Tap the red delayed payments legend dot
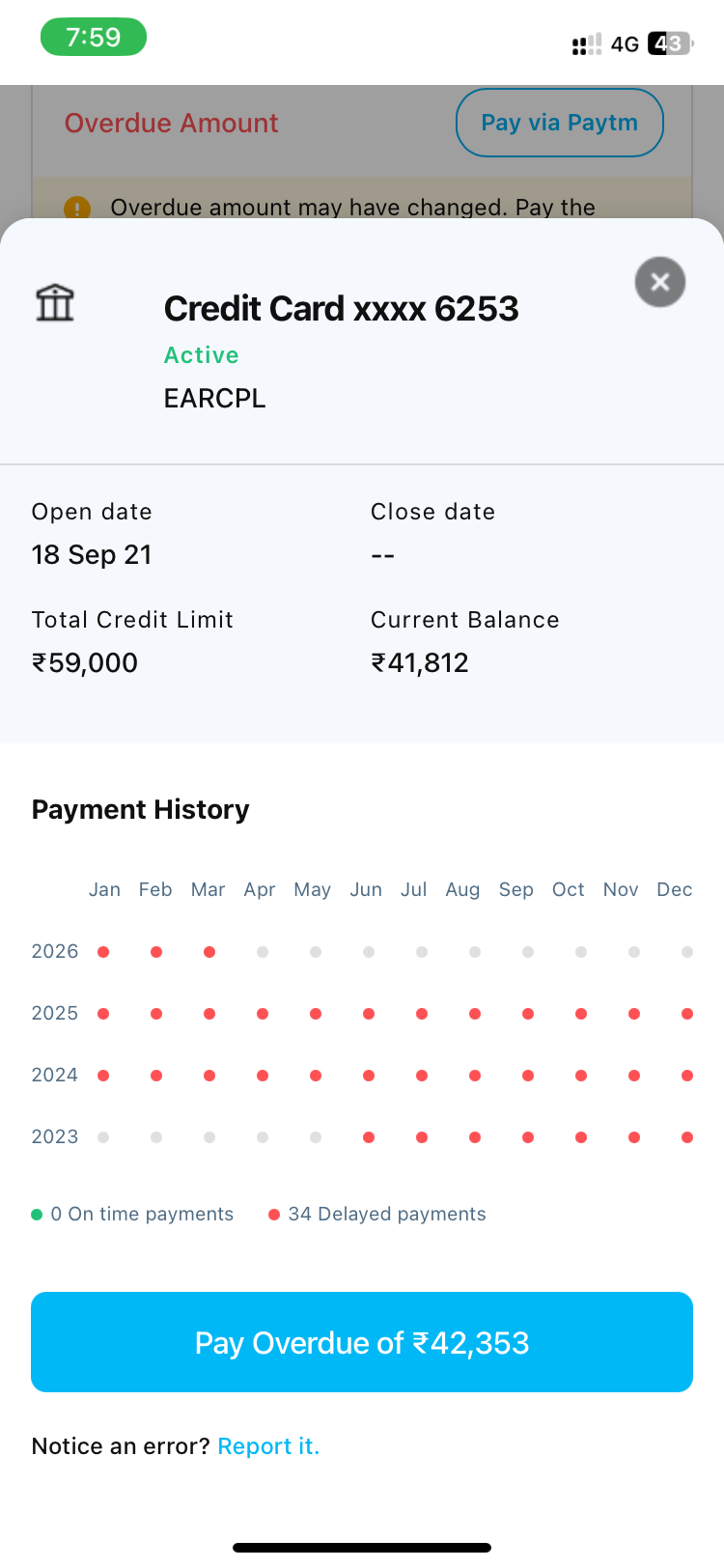The height and width of the screenshot is (1568, 724). [x=274, y=1215]
